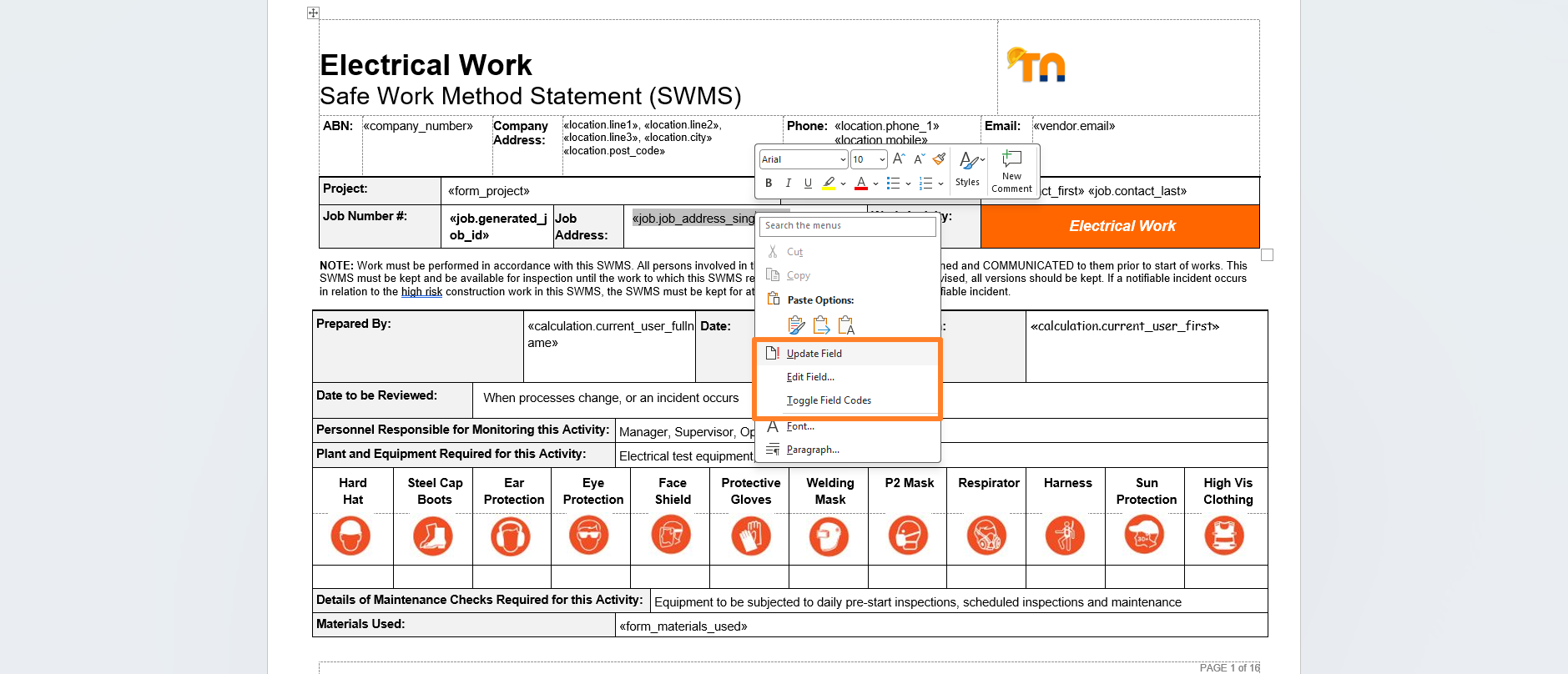Increase font size with the Grow Font icon
The width and height of the screenshot is (1568, 674).
pos(898,158)
